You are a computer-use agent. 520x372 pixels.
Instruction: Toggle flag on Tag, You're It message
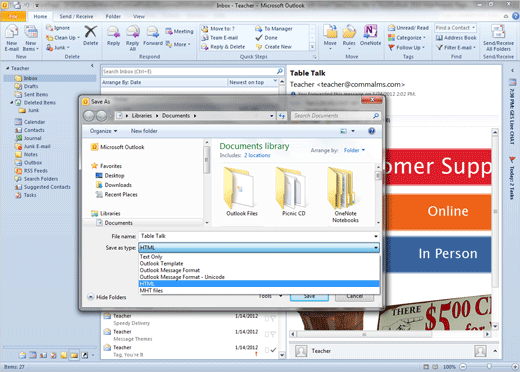click(x=273, y=350)
